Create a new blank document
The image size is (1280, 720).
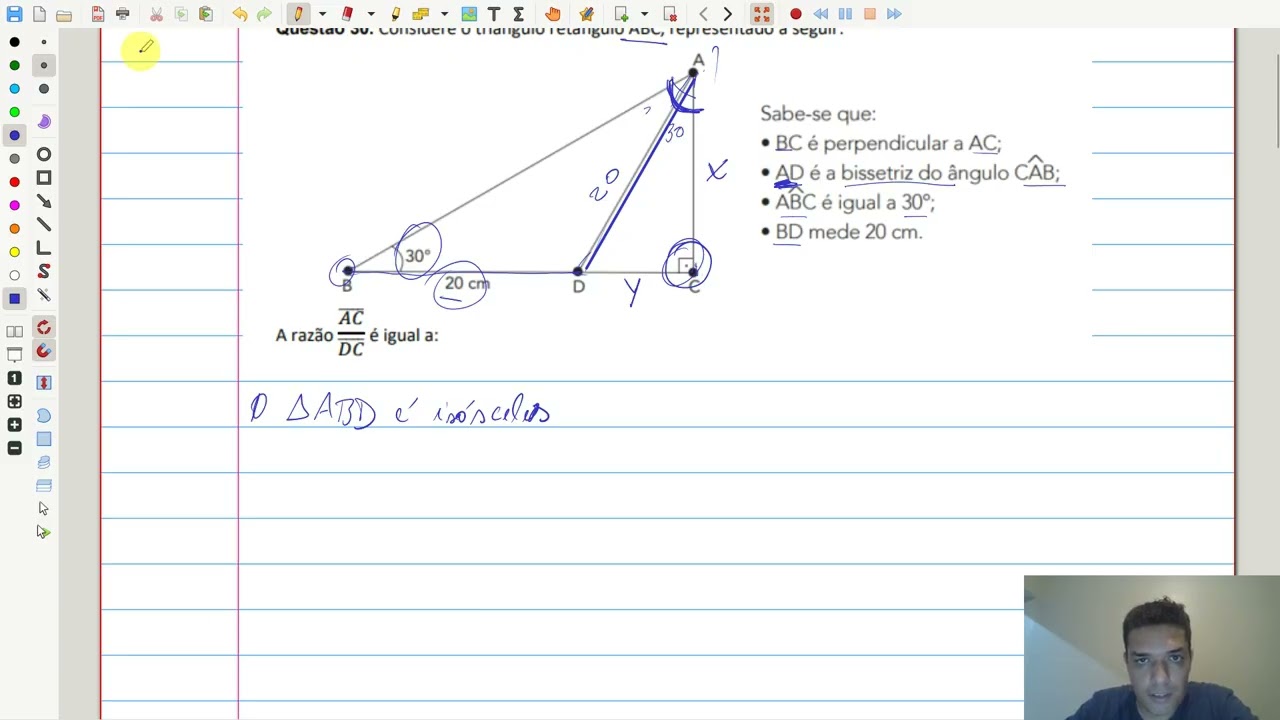pos(39,14)
